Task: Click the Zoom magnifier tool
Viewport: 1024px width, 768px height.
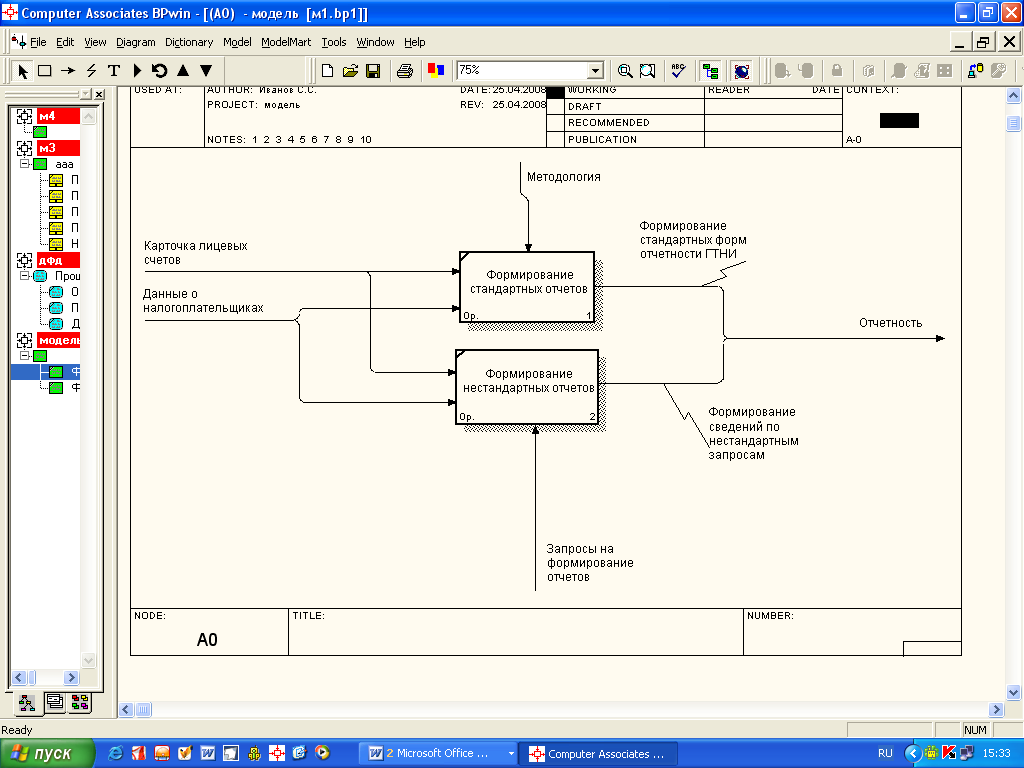Action: pyautogui.click(x=625, y=71)
